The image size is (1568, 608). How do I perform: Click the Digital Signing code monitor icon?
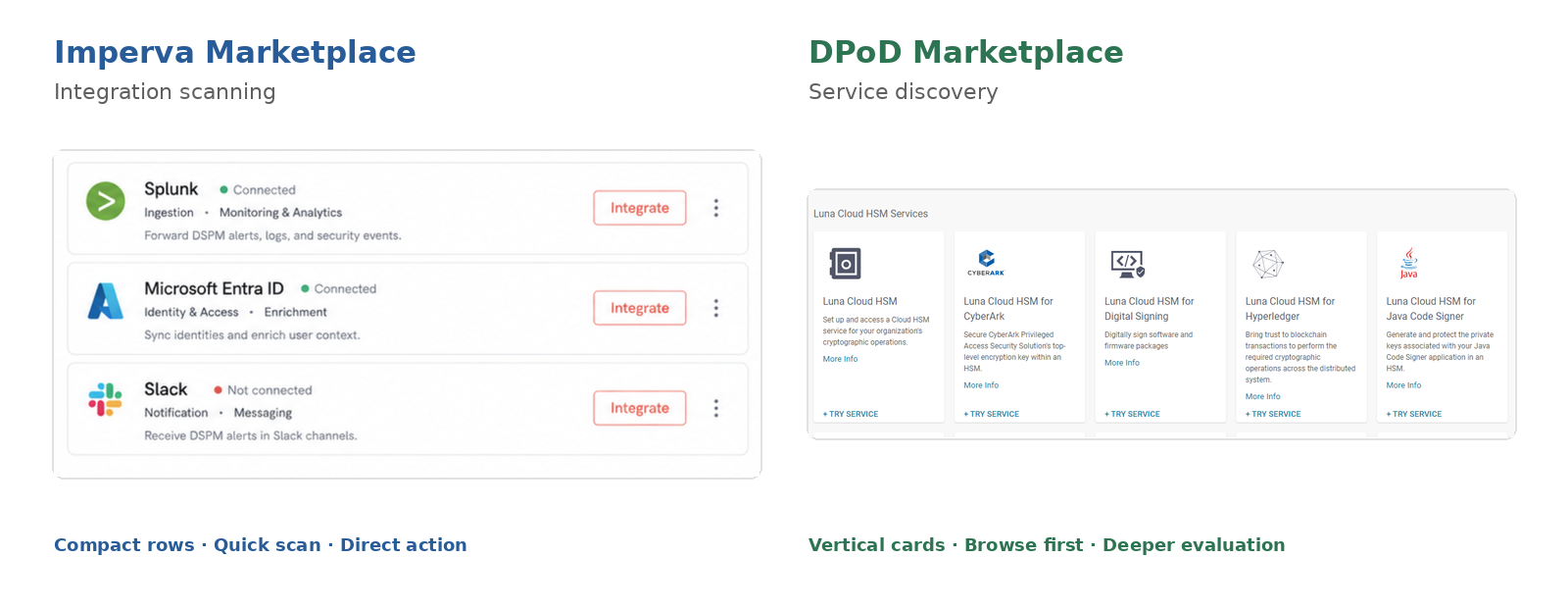(1127, 264)
